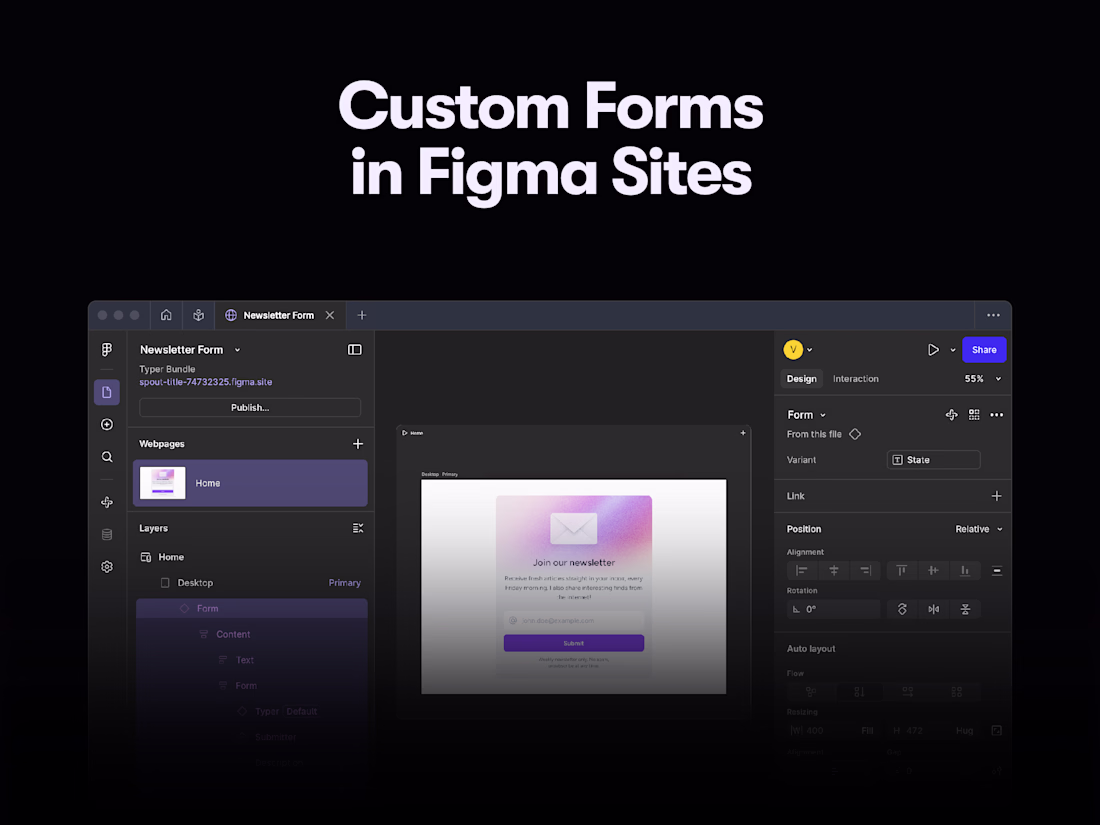Click the Rotation 0° input field
The image size is (1100, 825).
point(833,610)
